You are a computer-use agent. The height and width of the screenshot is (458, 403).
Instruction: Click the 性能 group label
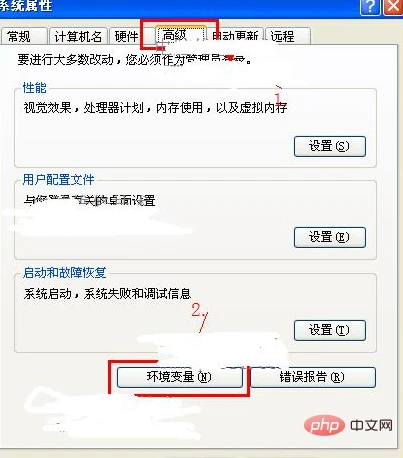[35, 88]
